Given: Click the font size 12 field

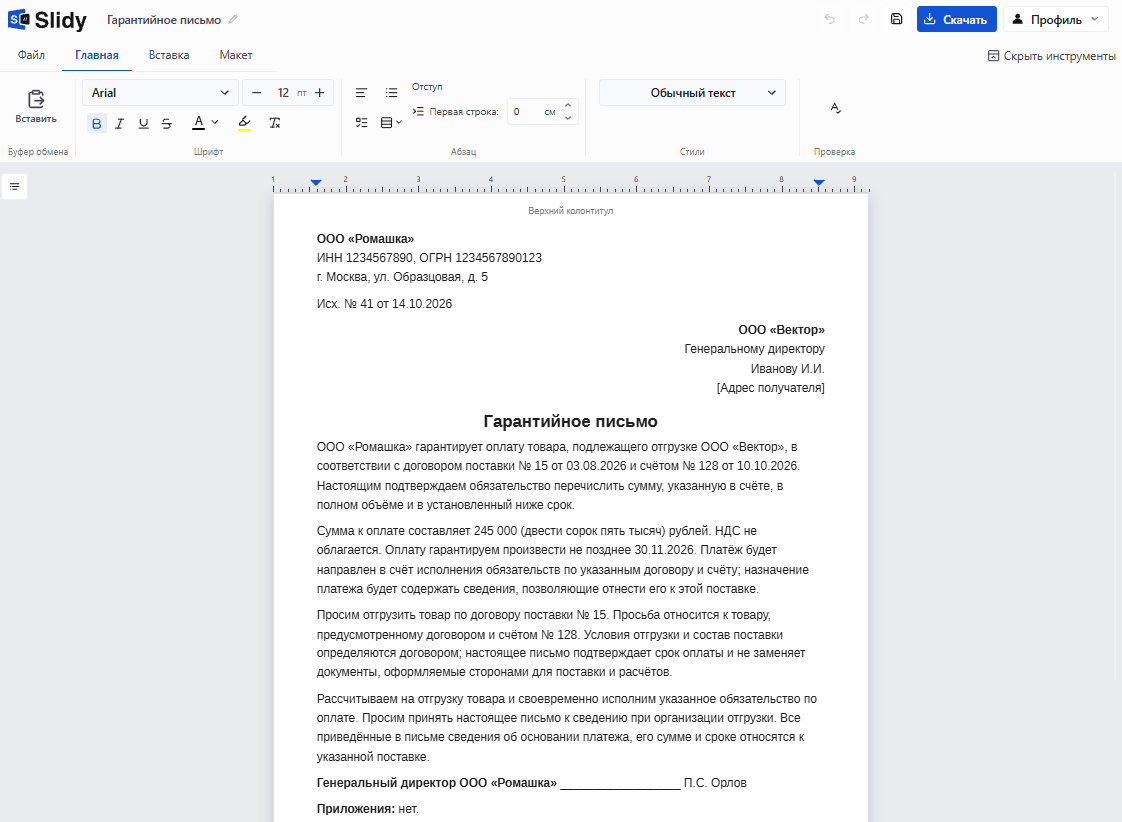Looking at the screenshot, I should click(x=283, y=93).
